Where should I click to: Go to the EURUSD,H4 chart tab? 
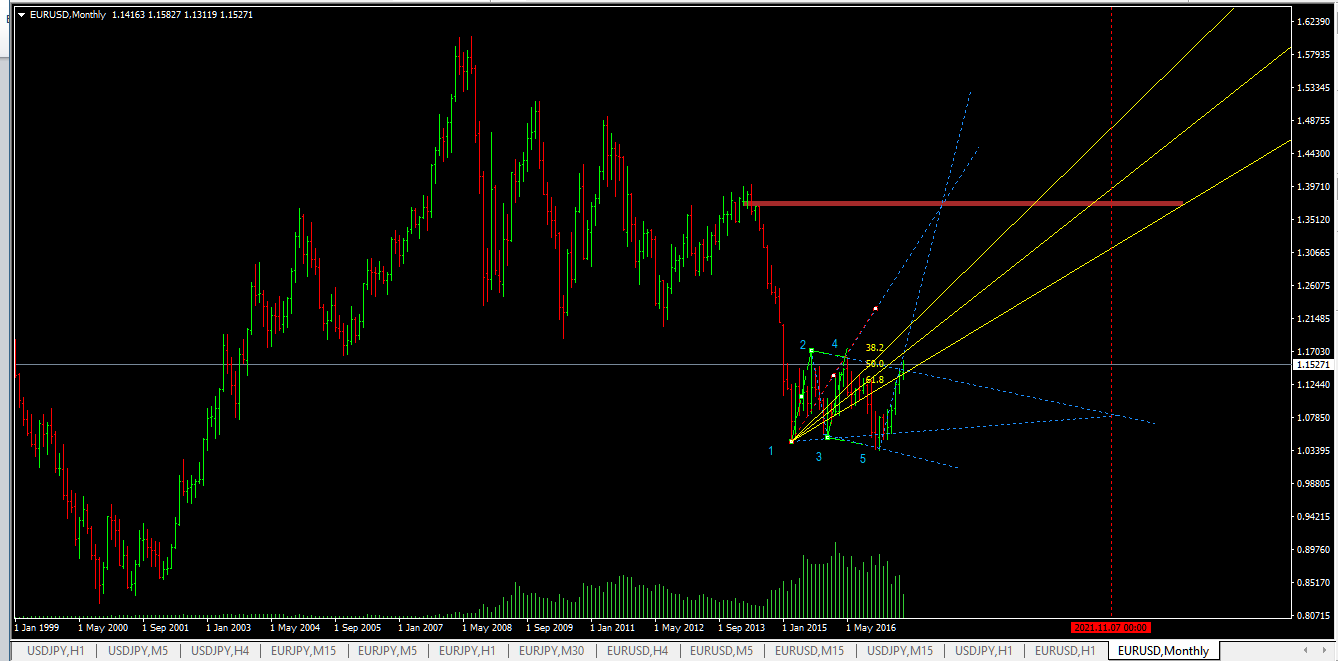coord(638,651)
